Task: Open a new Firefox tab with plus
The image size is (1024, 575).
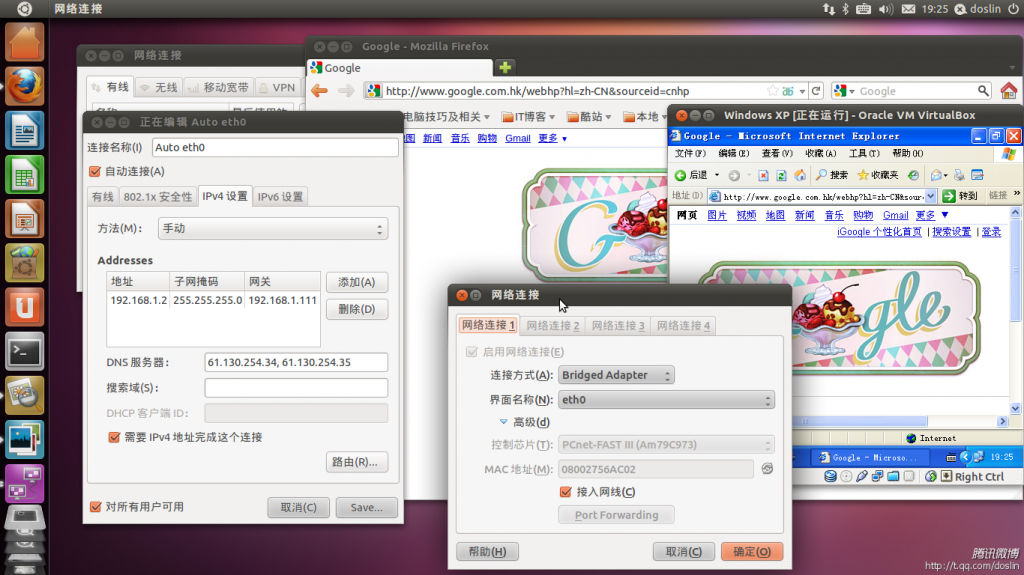Action: click(x=505, y=67)
